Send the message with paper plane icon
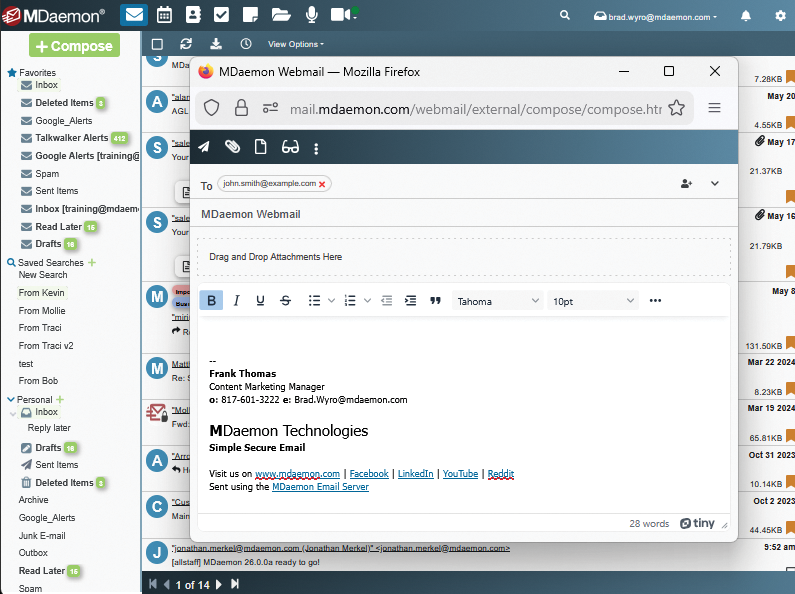The width and height of the screenshot is (795, 594). pos(204,147)
